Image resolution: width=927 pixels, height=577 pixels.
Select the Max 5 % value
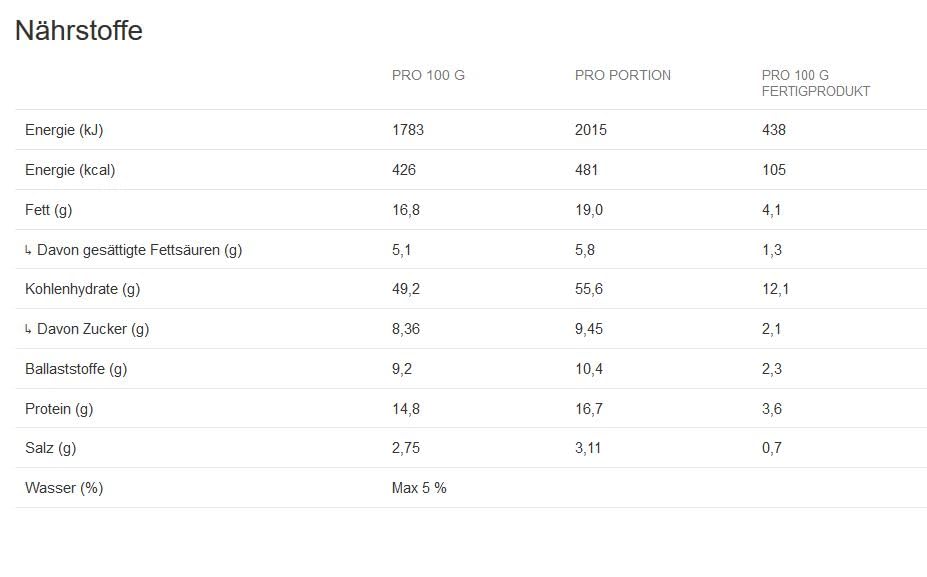419,488
